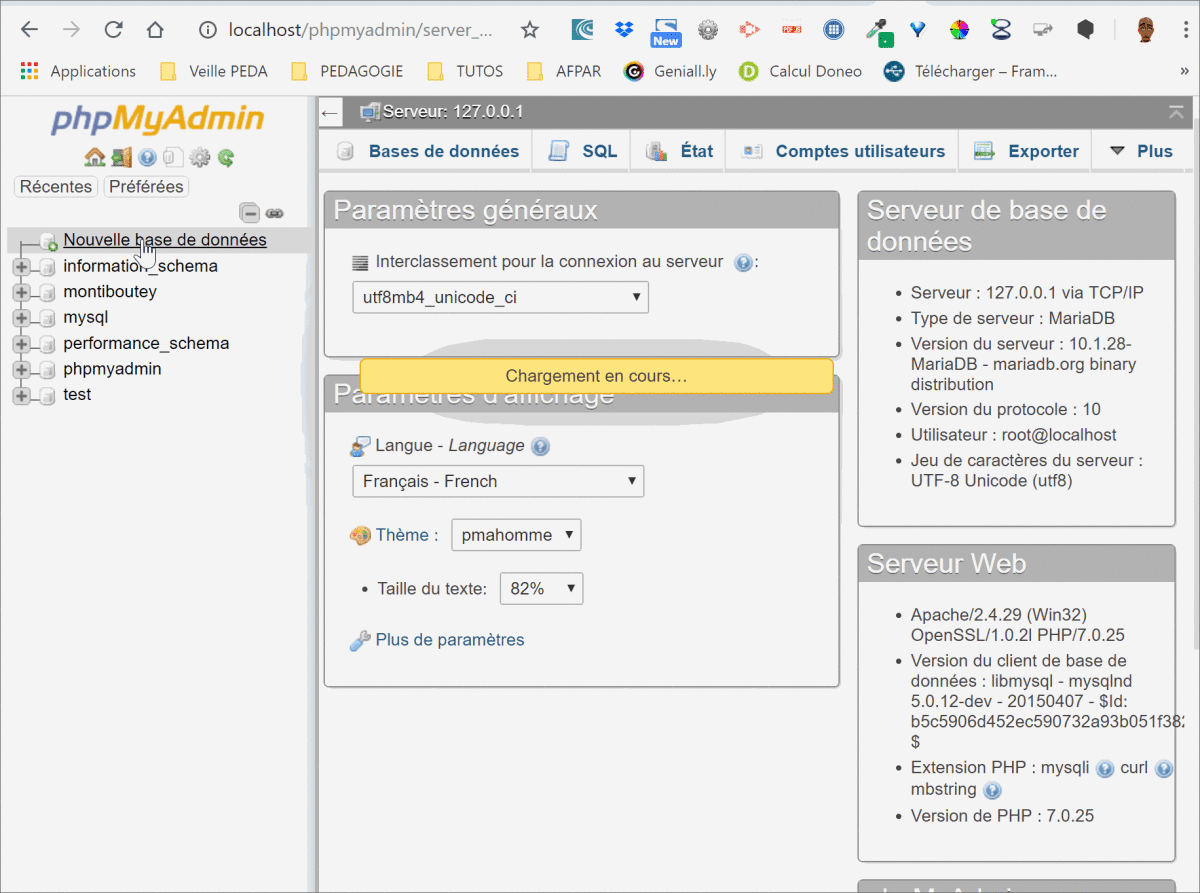Open the Plus dropdown menu
1200x893 pixels.
pos(1141,151)
